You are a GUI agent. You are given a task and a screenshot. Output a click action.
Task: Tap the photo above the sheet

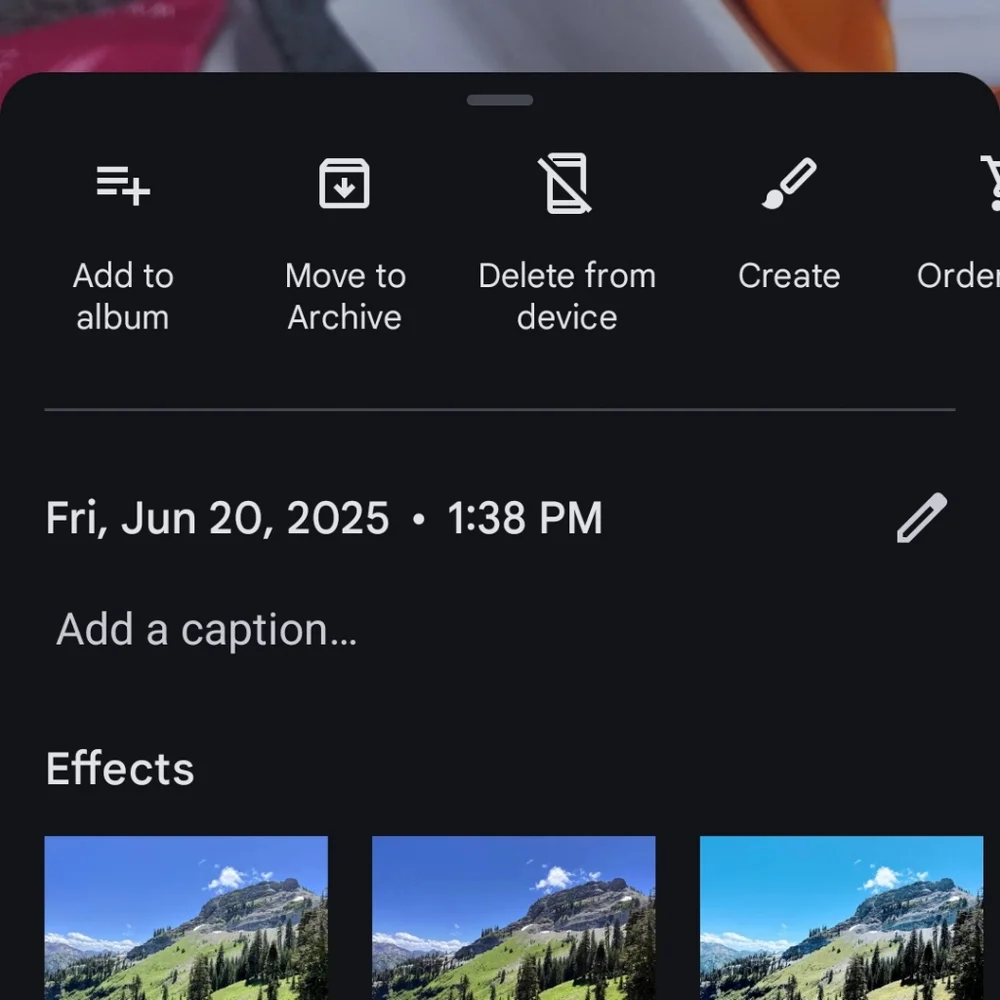coord(500,33)
